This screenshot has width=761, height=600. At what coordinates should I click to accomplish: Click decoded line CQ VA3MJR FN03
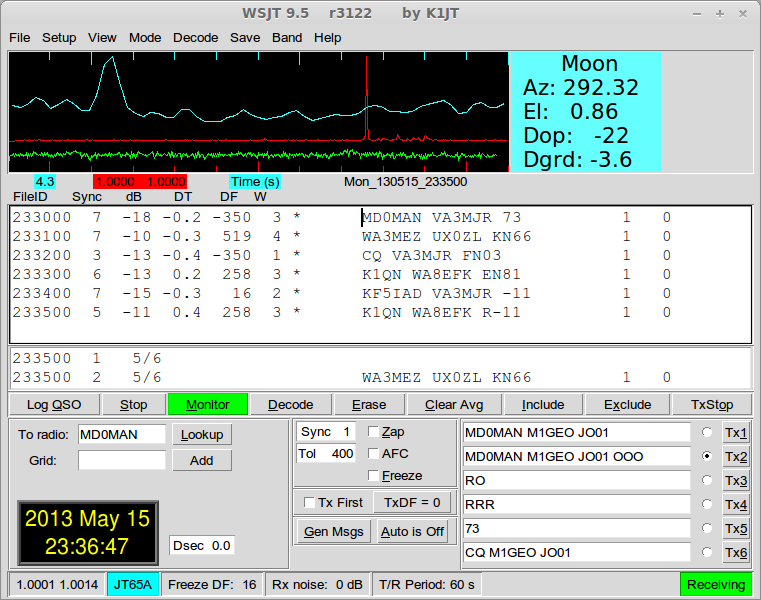340,255
